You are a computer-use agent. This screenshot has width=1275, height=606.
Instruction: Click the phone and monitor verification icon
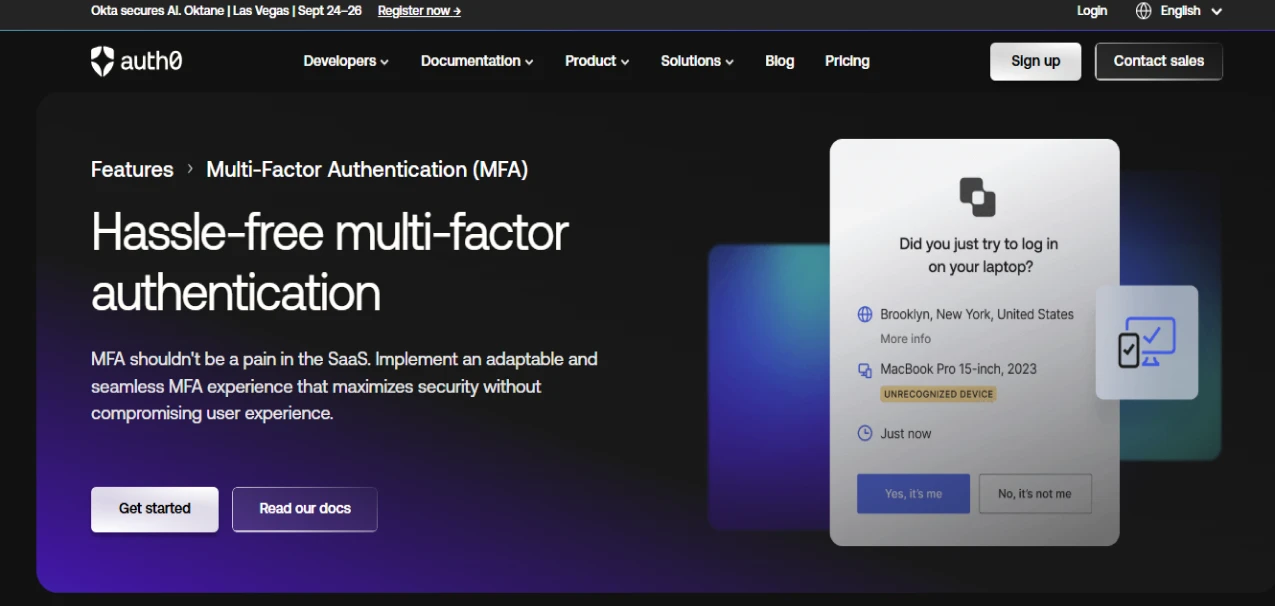(1146, 342)
